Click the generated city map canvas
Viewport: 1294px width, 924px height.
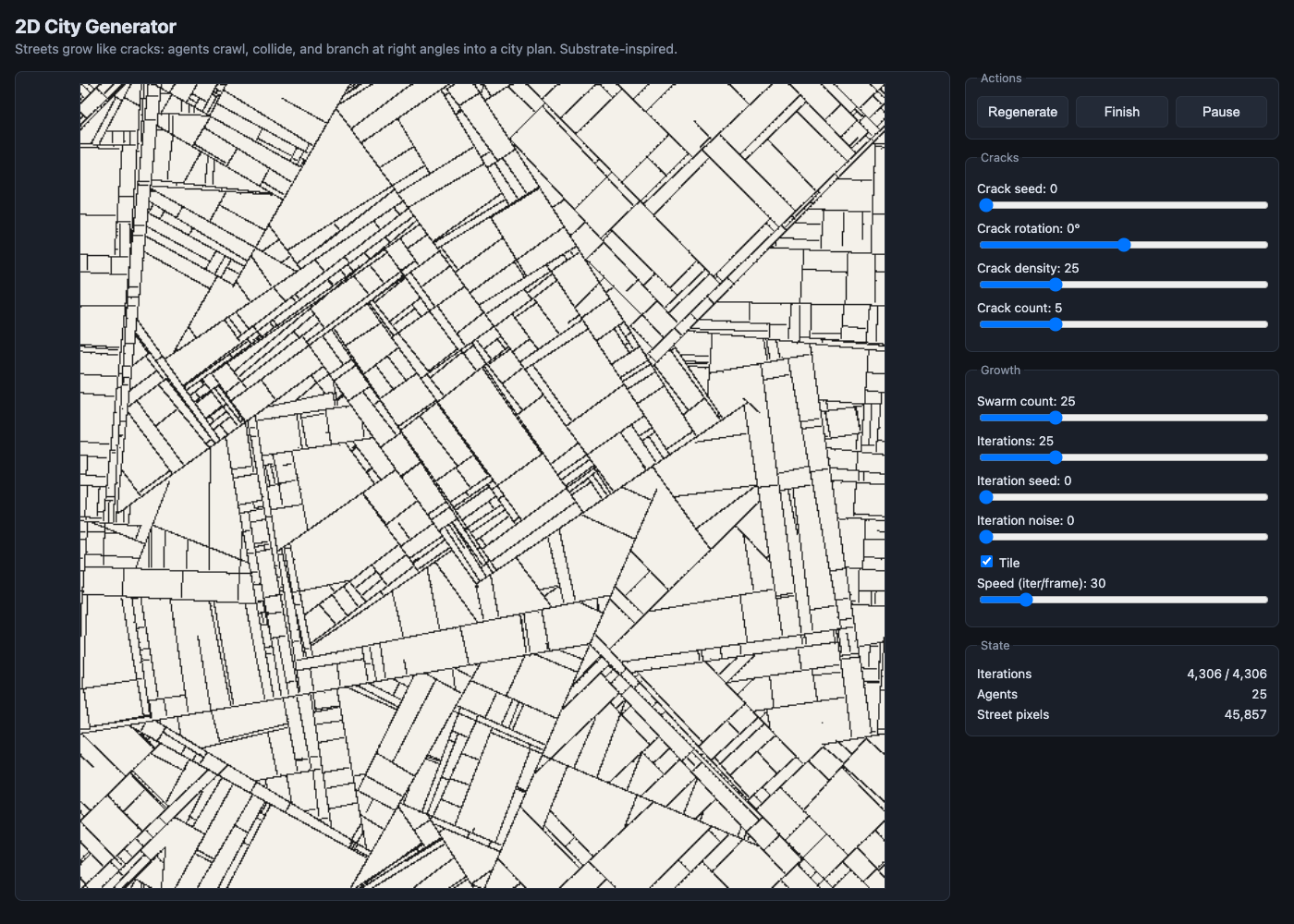[x=482, y=486]
